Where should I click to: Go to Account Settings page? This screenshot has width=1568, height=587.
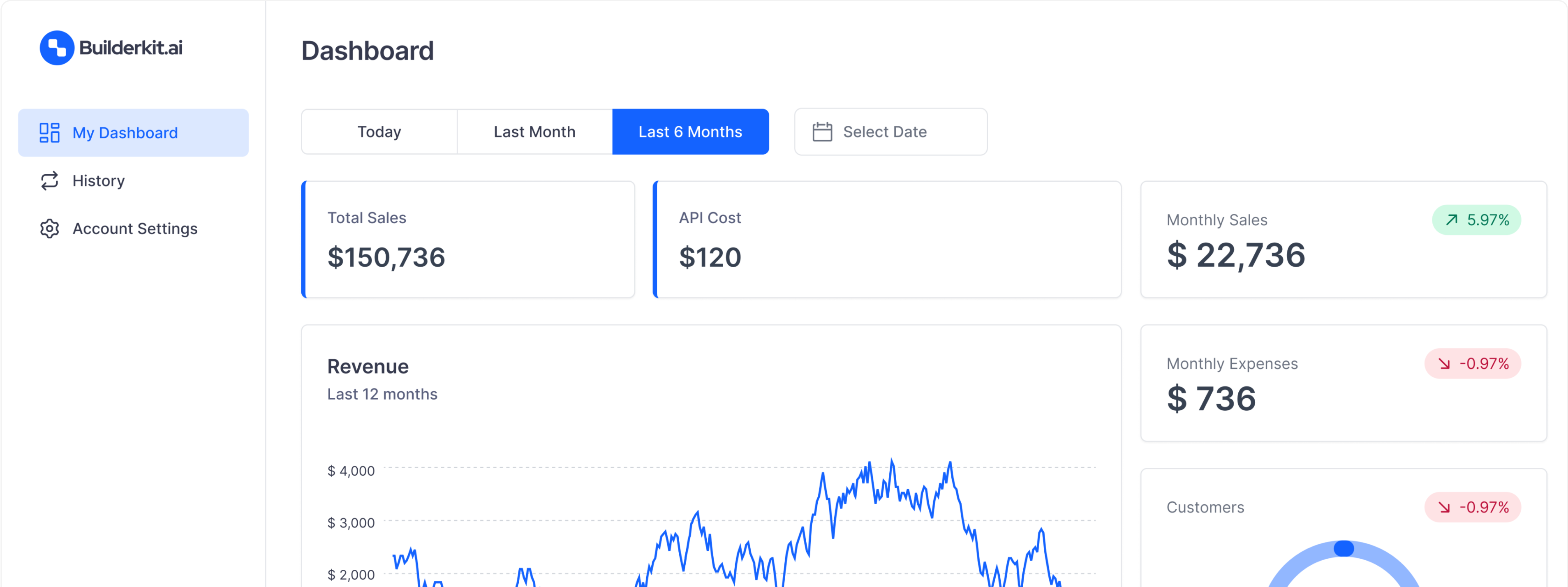click(x=134, y=228)
